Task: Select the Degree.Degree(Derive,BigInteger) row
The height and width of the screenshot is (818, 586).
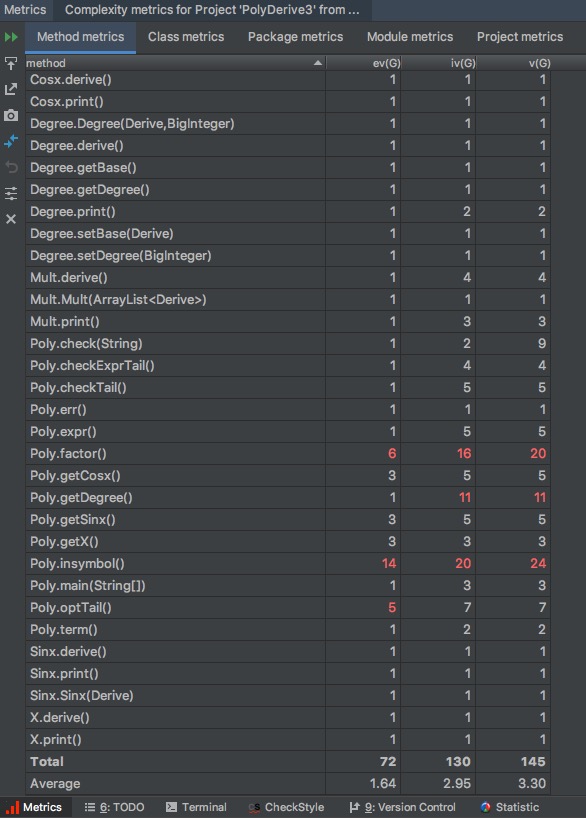Action: [288, 123]
